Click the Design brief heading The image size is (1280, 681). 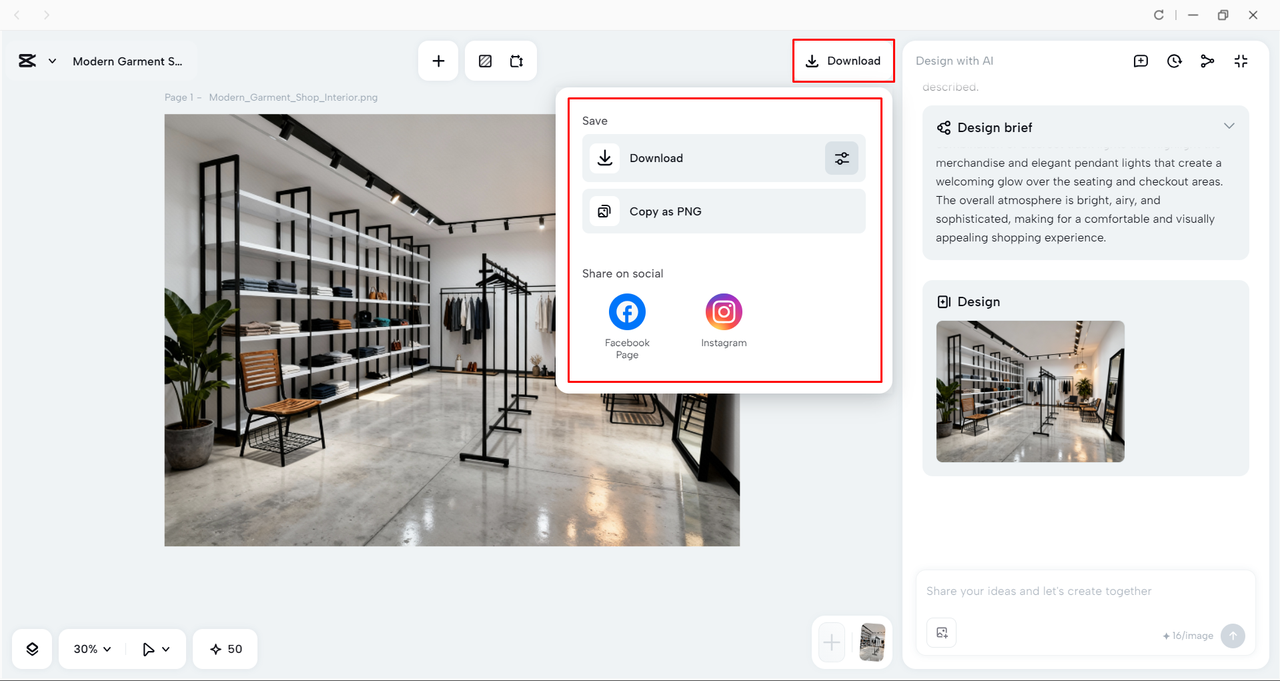click(994, 127)
